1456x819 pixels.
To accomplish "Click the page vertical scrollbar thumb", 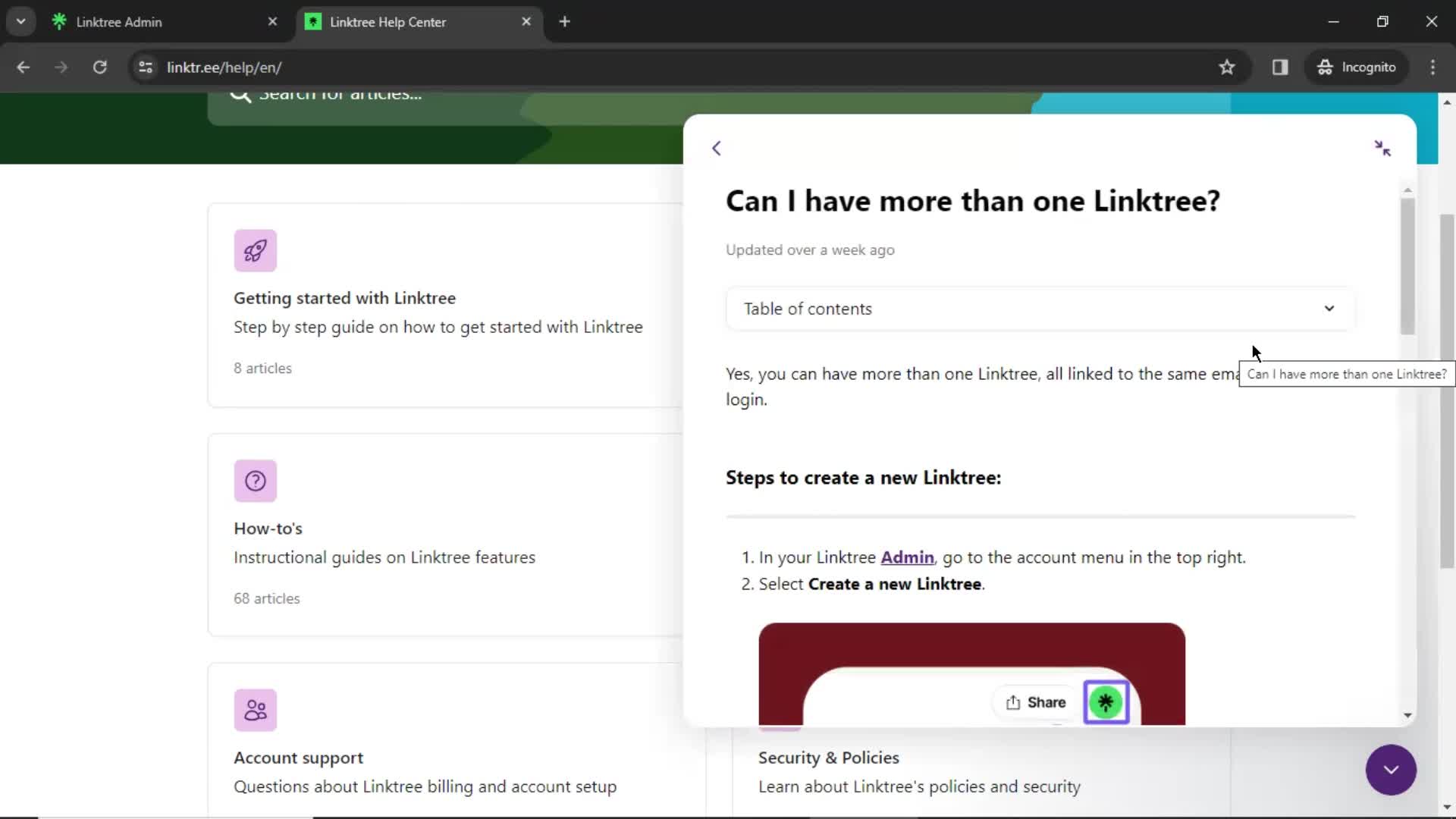I will click(x=1447, y=391).
